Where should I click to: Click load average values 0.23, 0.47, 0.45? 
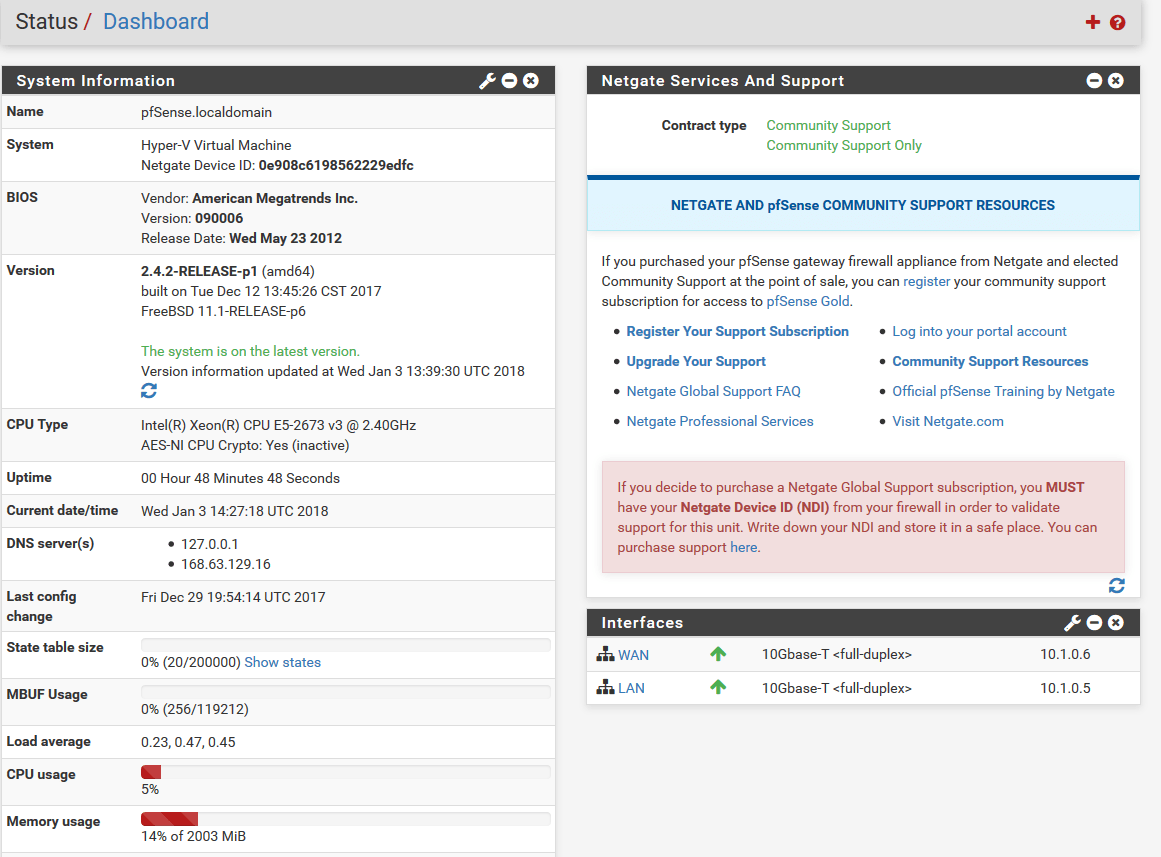click(188, 742)
